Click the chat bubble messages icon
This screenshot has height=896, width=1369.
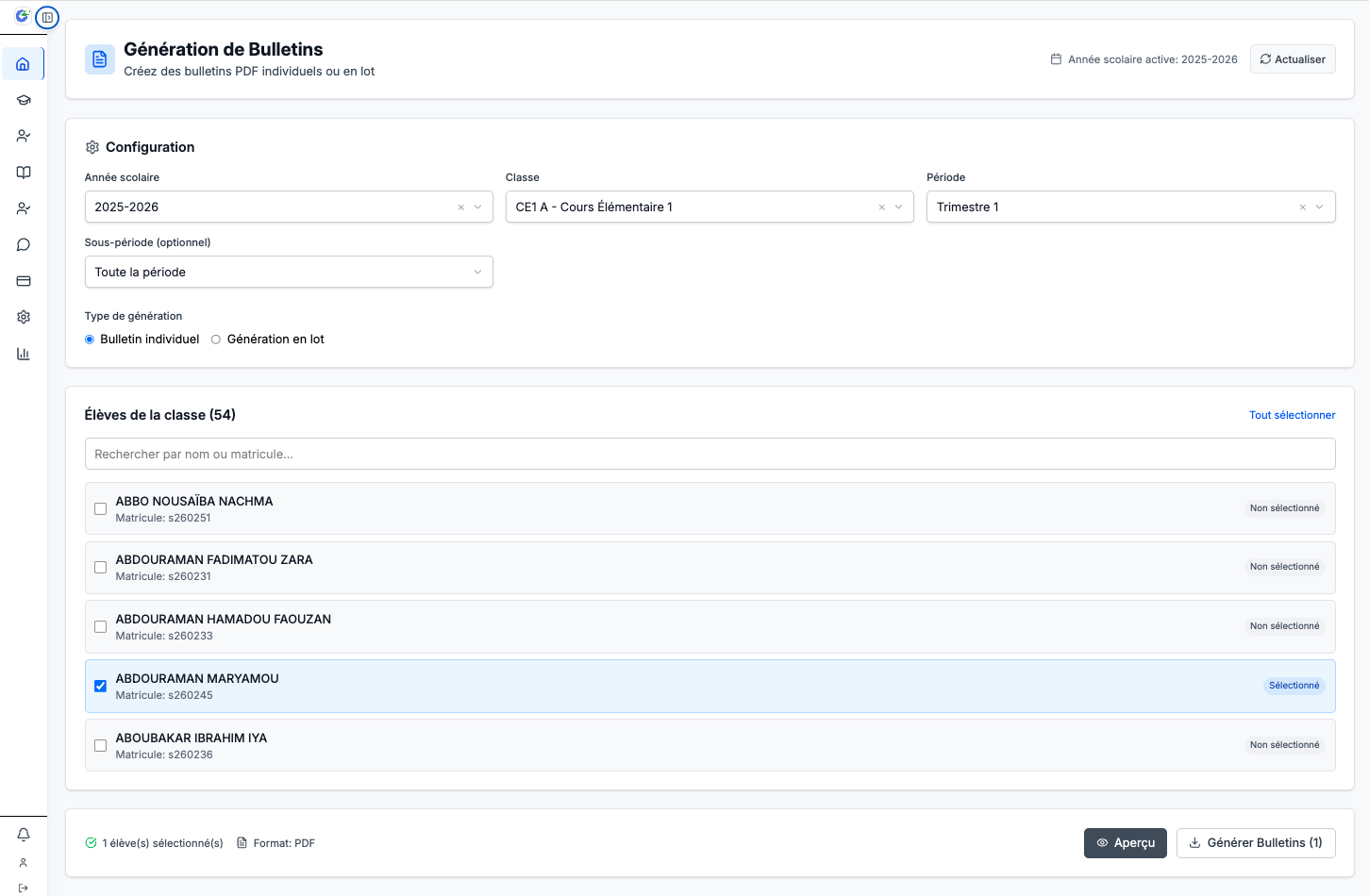point(23,243)
